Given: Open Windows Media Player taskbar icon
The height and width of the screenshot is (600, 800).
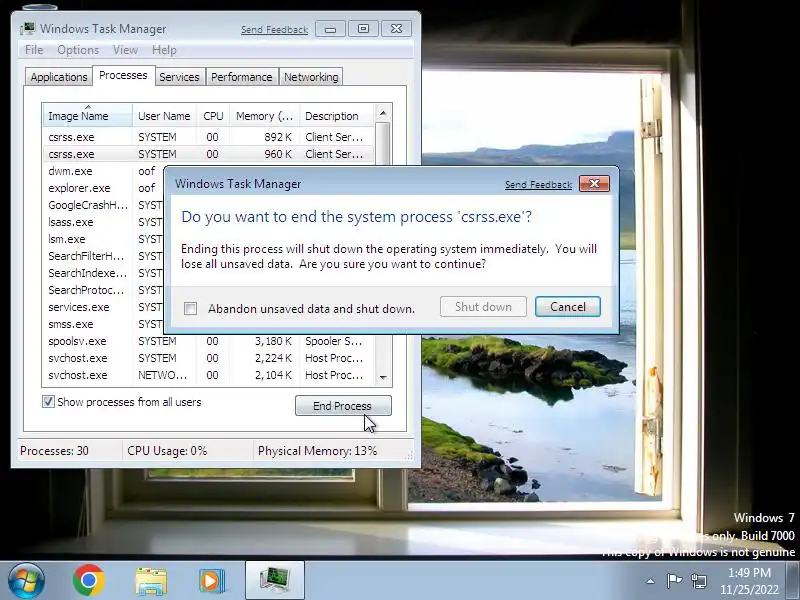Looking at the screenshot, I should pos(212,581).
